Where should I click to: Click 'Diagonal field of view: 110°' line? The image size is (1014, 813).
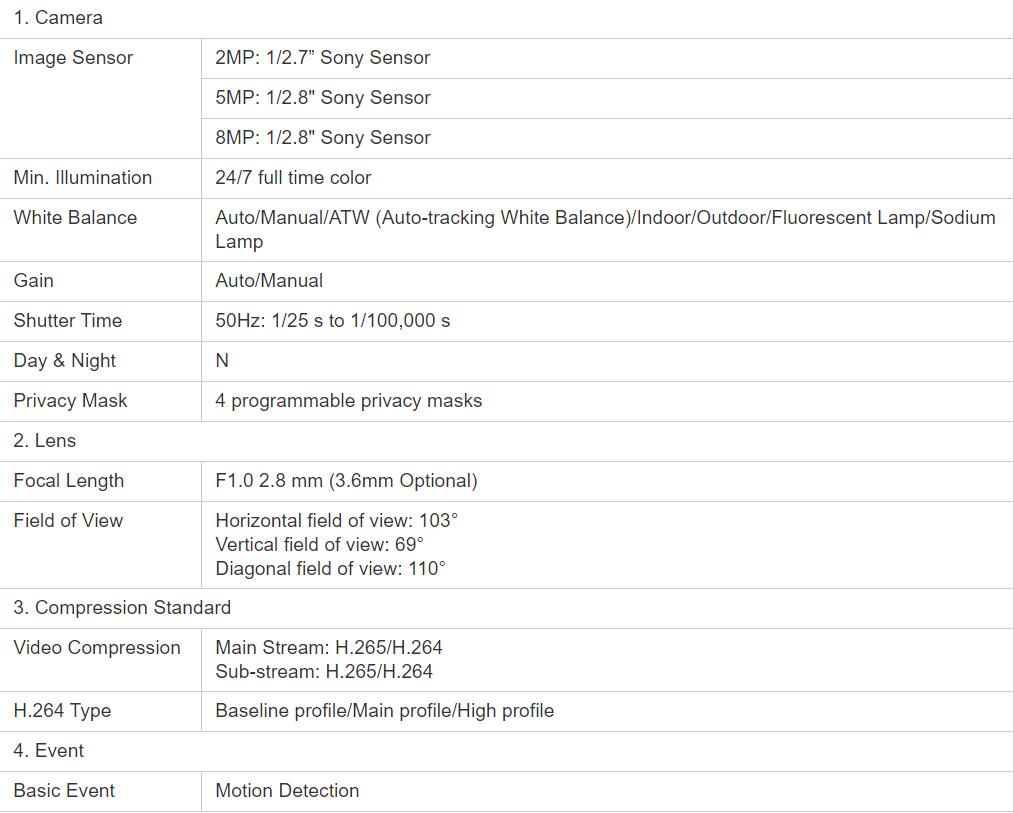(330, 569)
